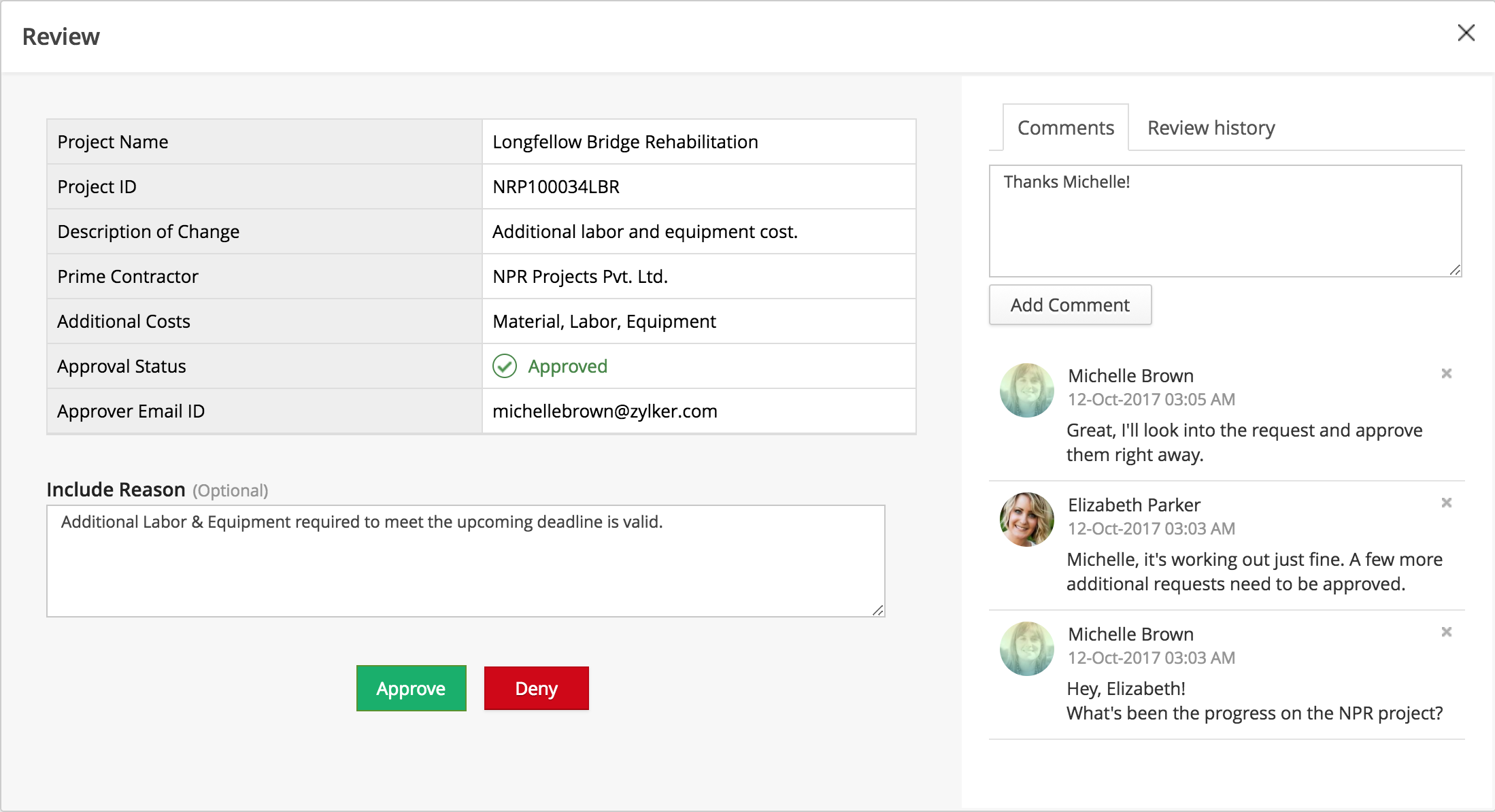Click the Elizabeth Parker commenter name
Viewport: 1495px width, 812px height.
(1134, 505)
